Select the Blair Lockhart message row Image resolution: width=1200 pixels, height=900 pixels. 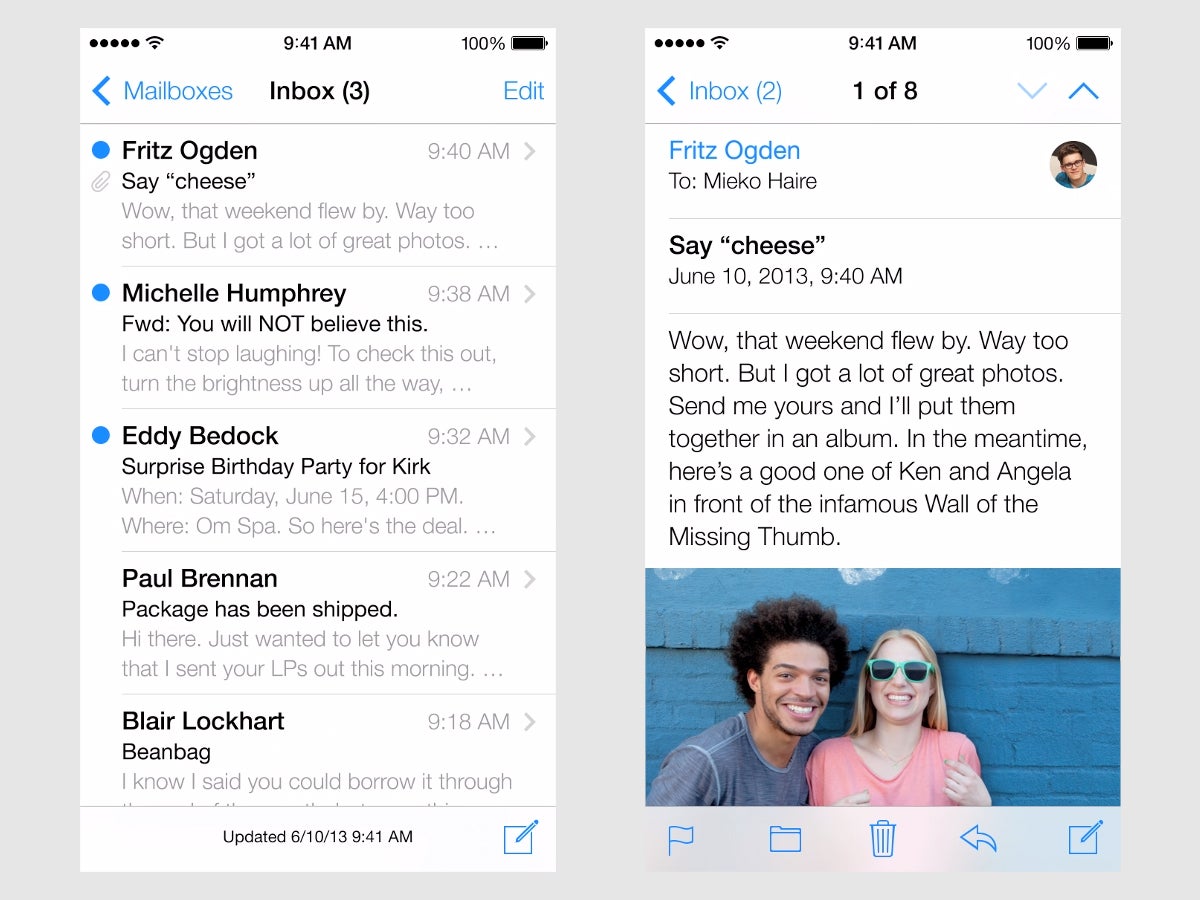coord(318,751)
